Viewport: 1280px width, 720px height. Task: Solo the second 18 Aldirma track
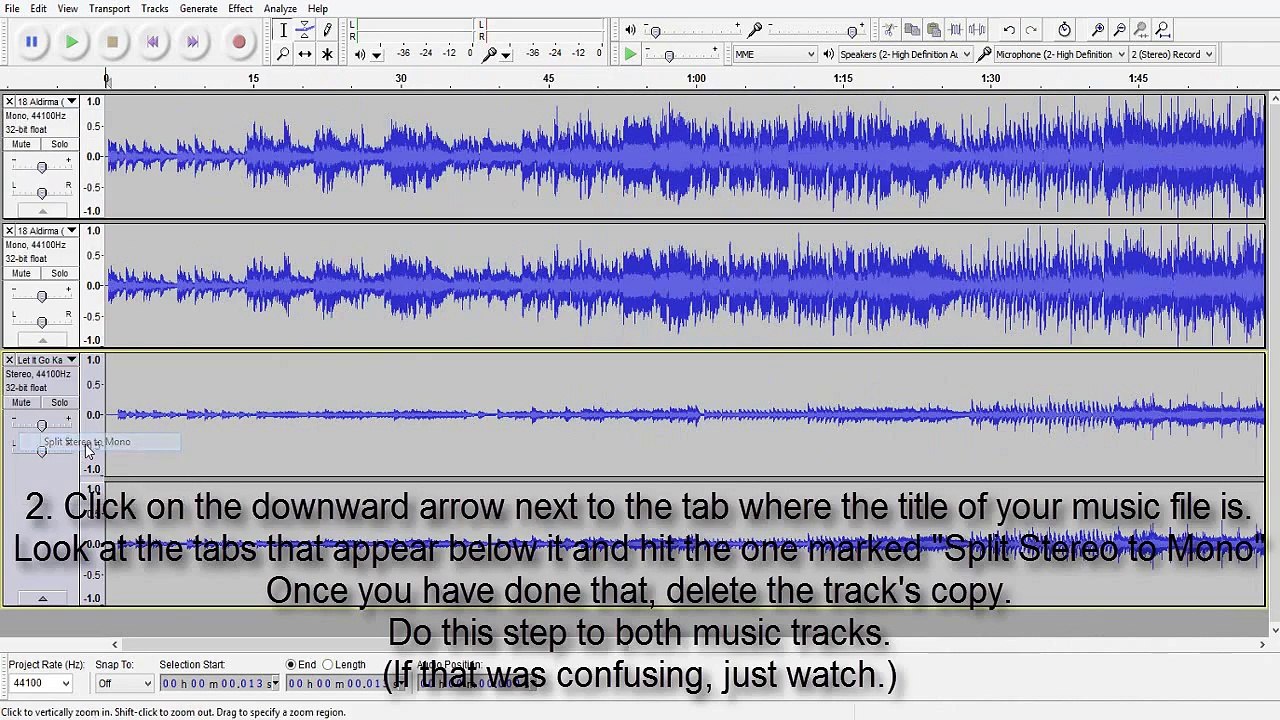(x=60, y=273)
